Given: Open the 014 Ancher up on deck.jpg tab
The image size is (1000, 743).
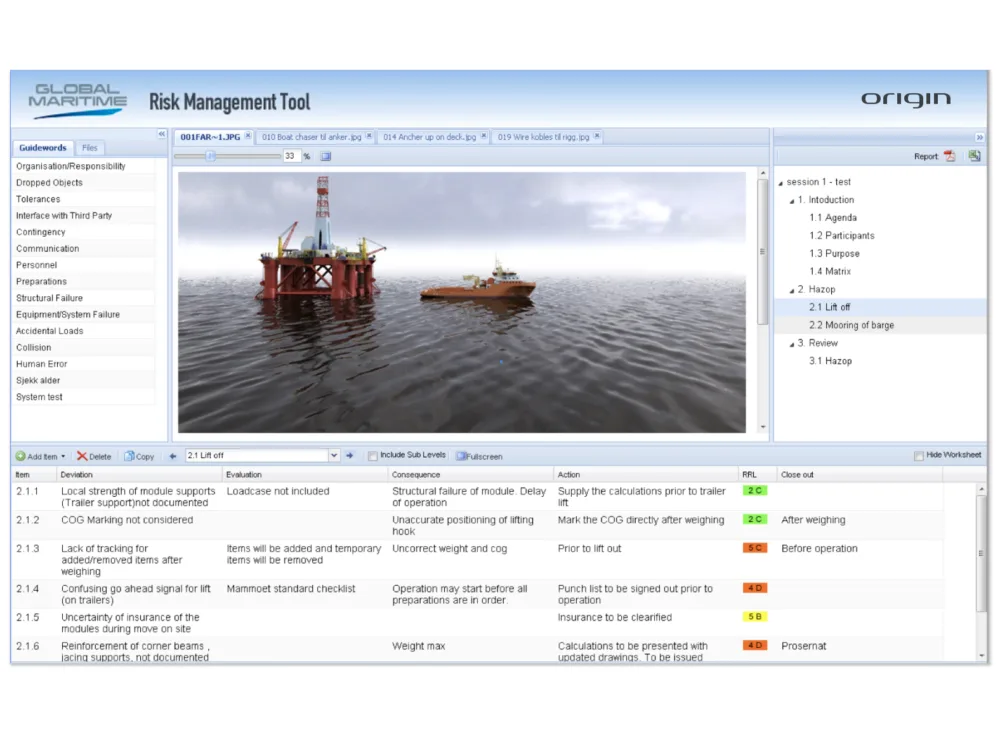Looking at the screenshot, I should (429, 137).
